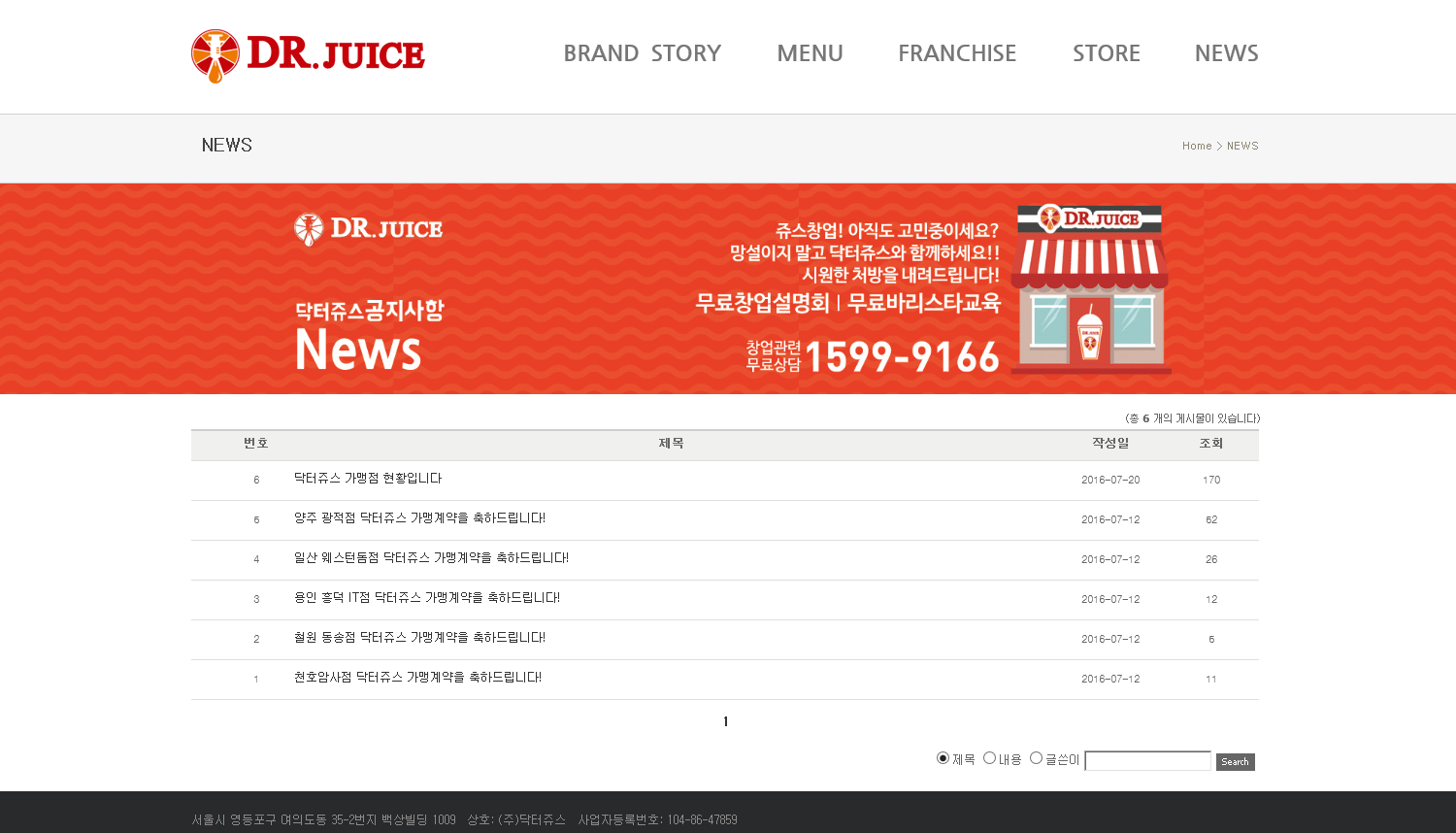Image resolution: width=1456 pixels, height=833 pixels.
Task: Click the 번호 column header
Action: tap(256, 443)
